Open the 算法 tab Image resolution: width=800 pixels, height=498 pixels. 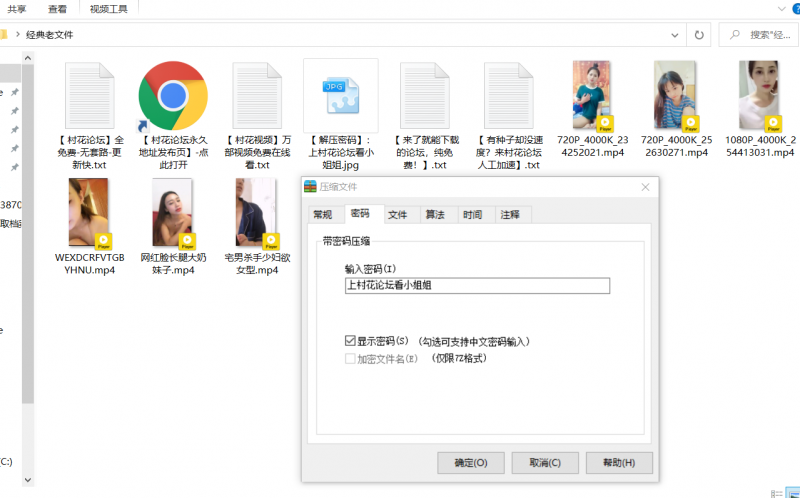point(435,214)
